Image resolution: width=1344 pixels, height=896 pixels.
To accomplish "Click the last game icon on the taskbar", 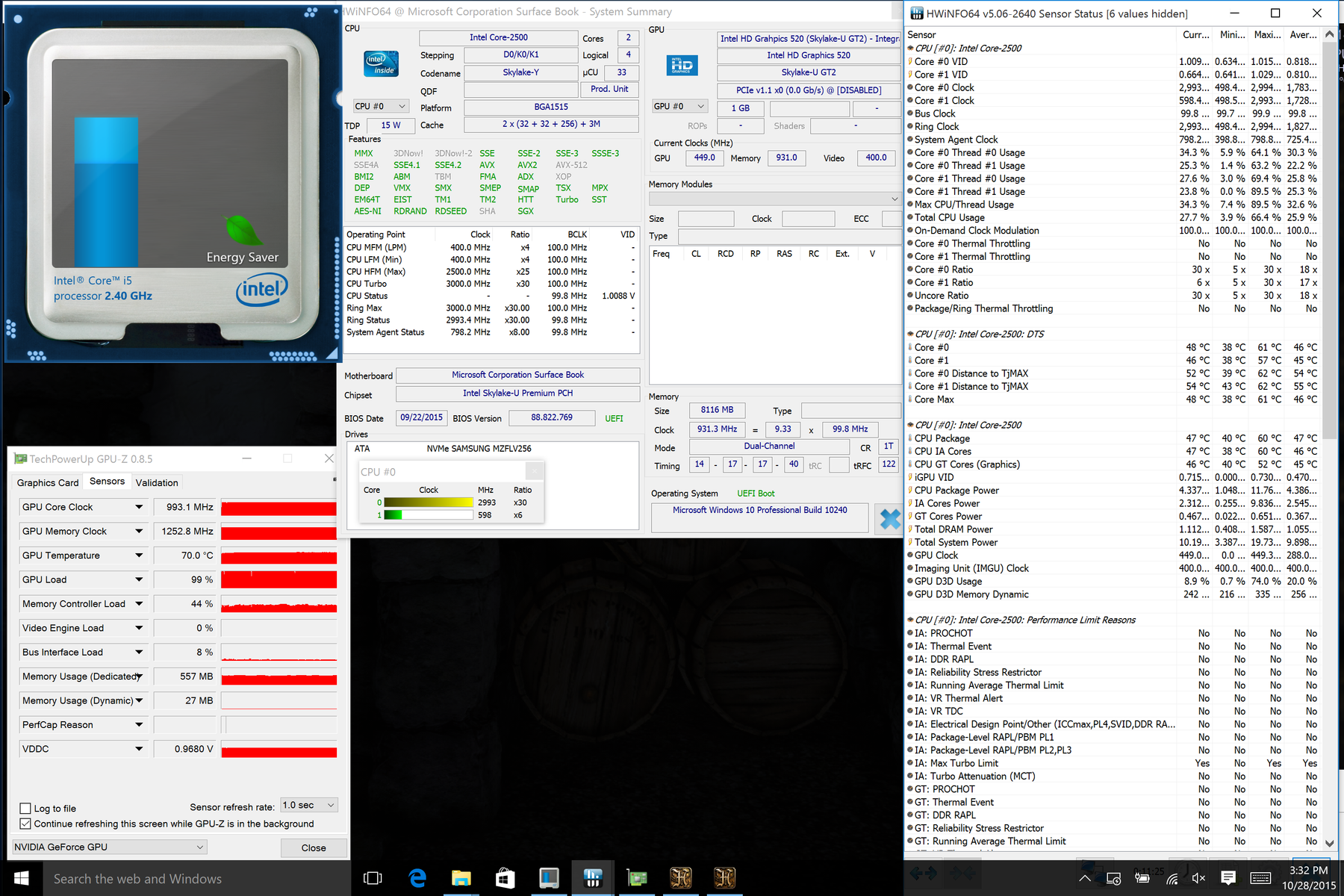I will [x=724, y=878].
